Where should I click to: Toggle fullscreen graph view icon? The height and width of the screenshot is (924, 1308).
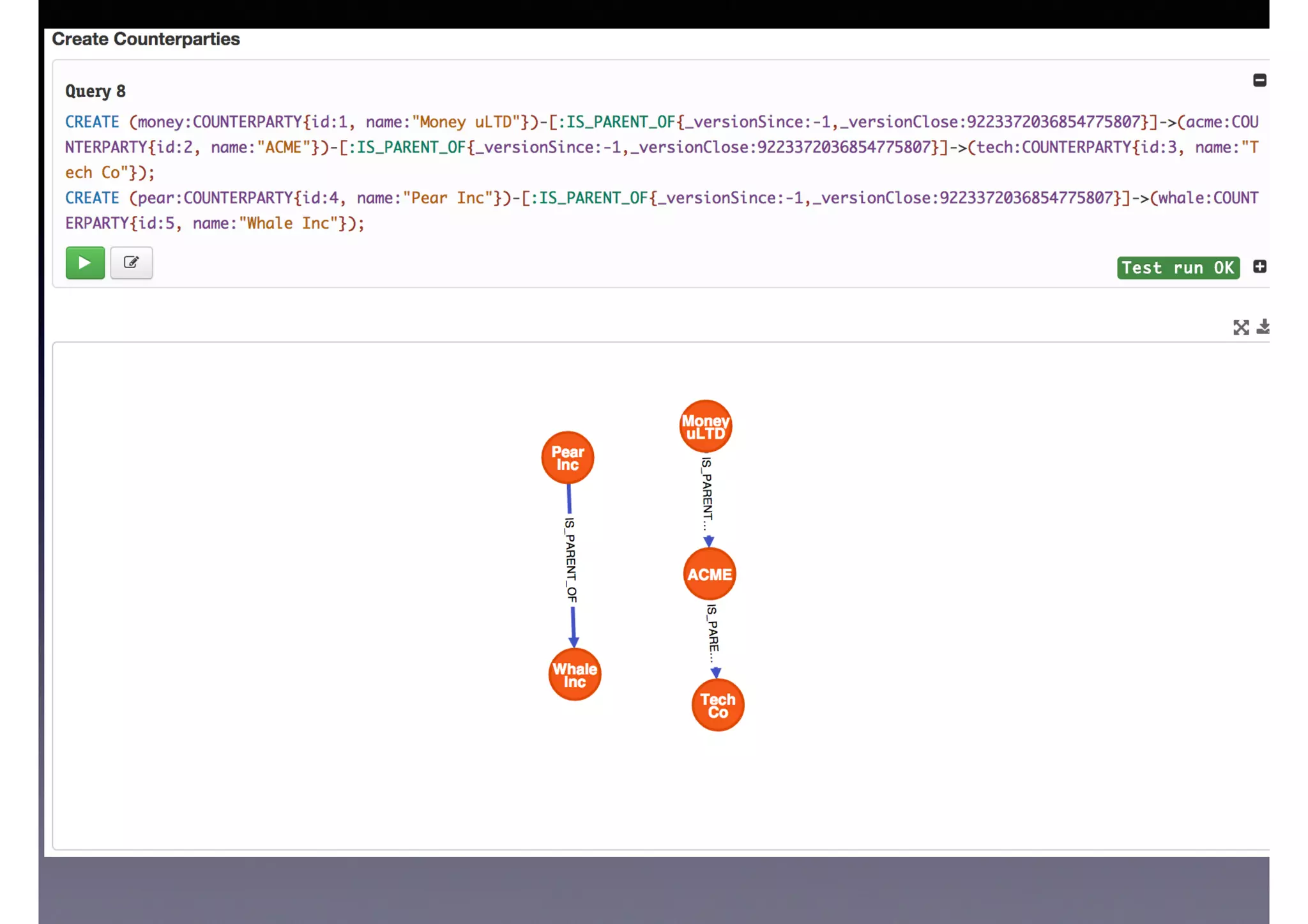[x=1240, y=328]
